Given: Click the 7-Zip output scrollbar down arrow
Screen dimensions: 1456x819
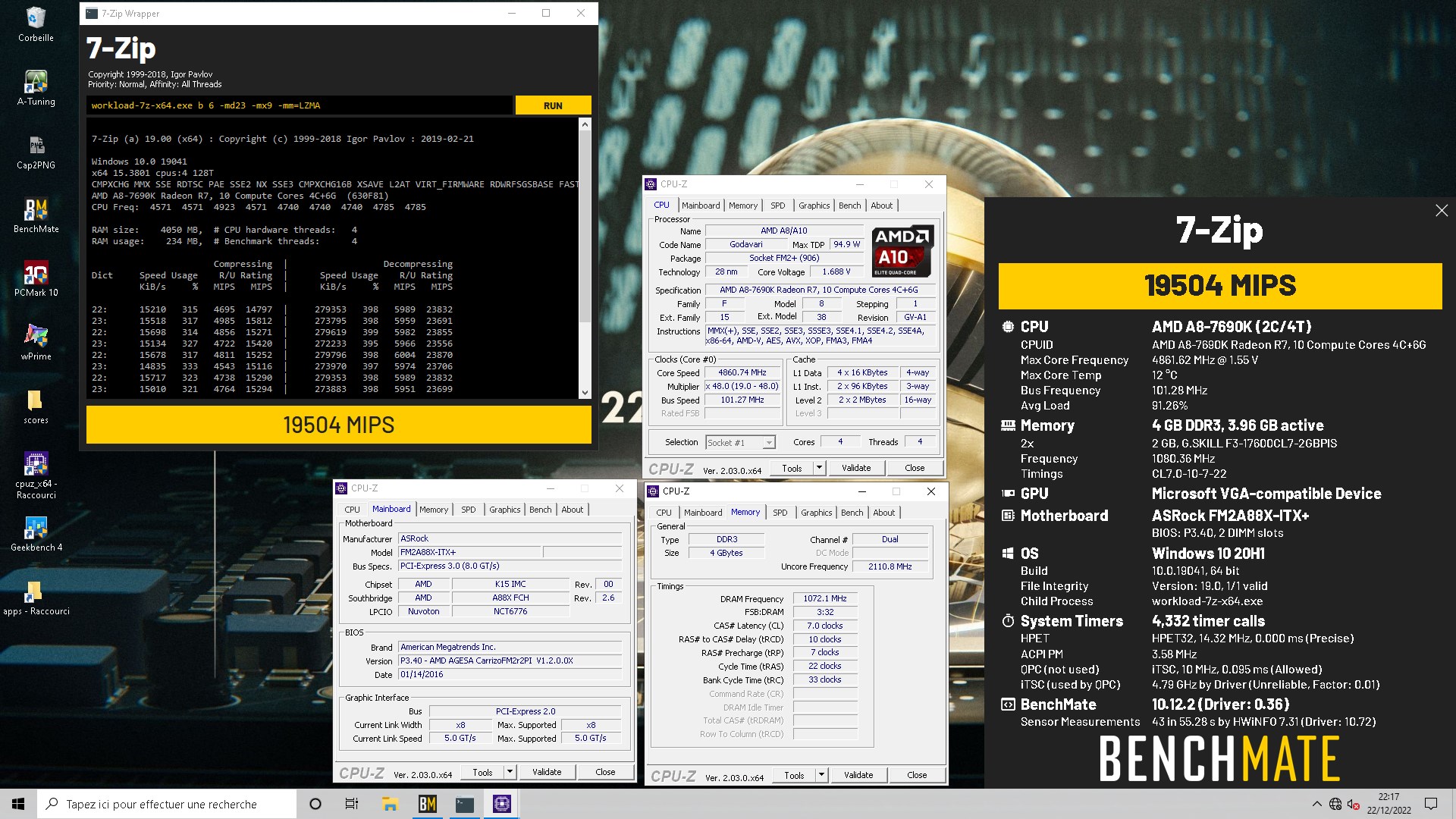Looking at the screenshot, I should [585, 393].
